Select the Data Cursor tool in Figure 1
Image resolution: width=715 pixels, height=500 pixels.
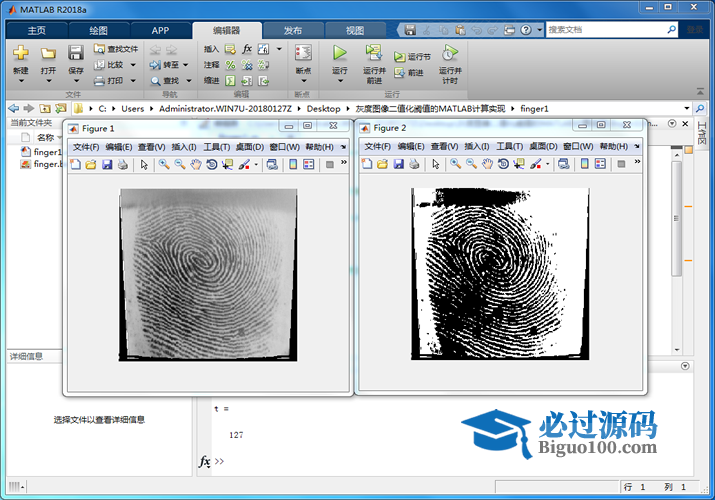pos(228,164)
